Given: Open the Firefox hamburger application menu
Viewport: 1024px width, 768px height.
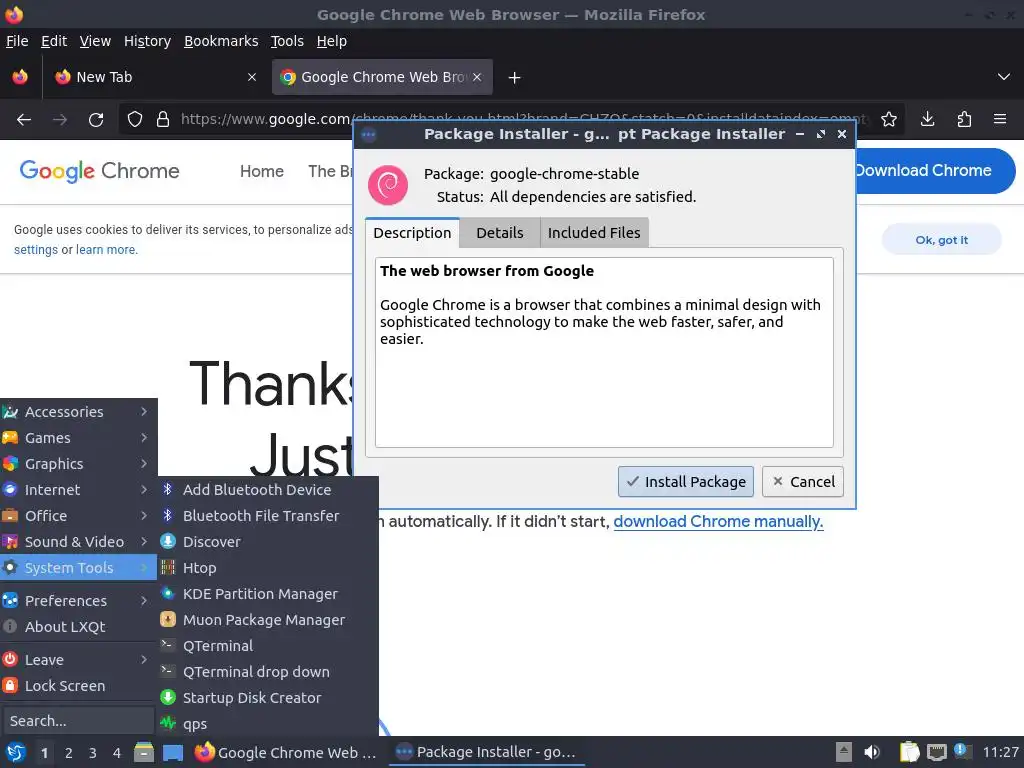Looking at the screenshot, I should (x=1000, y=120).
